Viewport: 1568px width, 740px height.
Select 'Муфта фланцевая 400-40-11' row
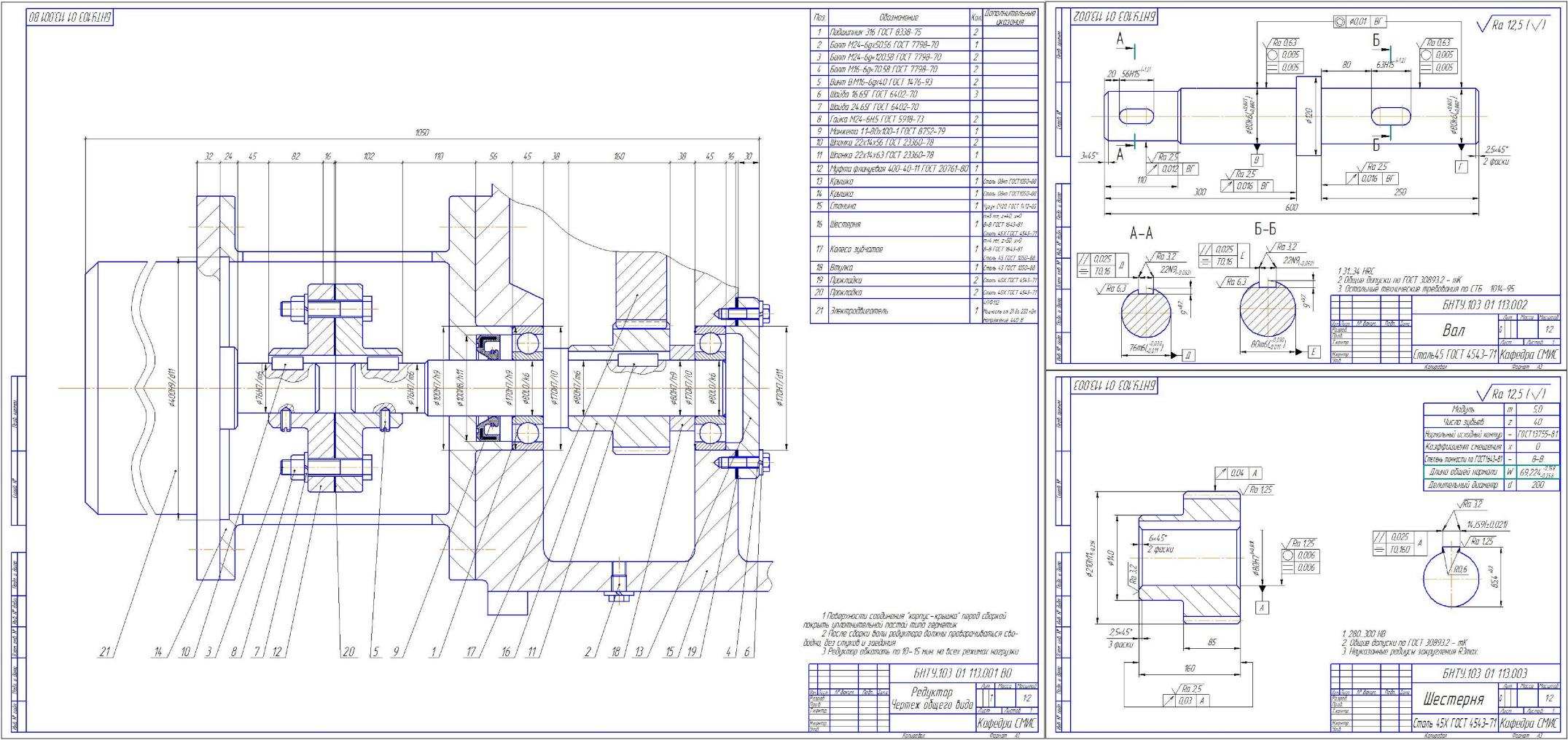[924, 168]
